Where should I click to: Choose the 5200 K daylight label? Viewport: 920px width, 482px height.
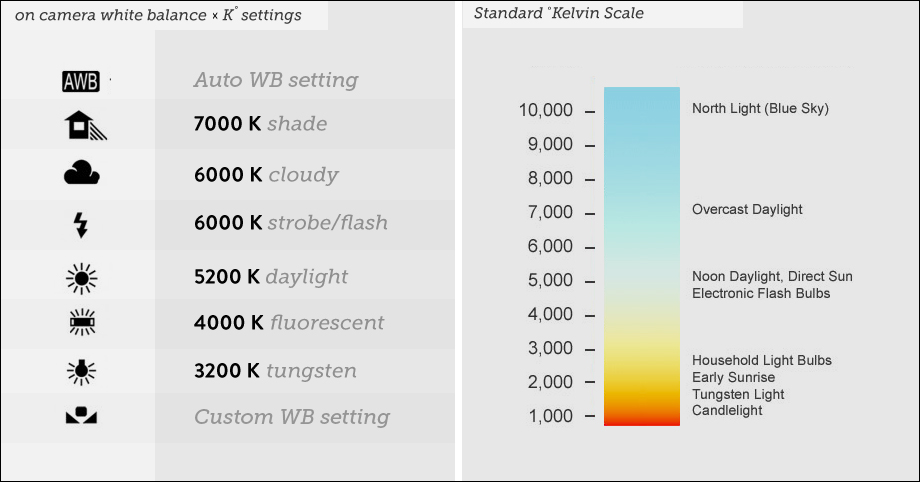(271, 276)
